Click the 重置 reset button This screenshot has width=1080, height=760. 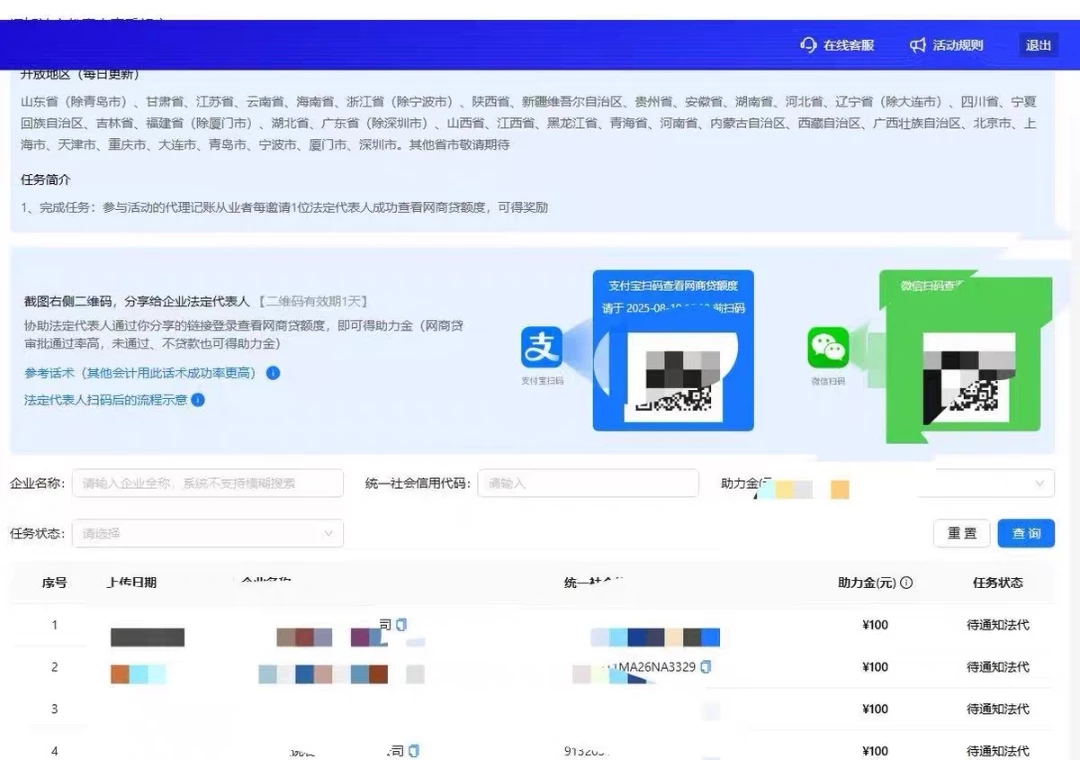(x=962, y=533)
